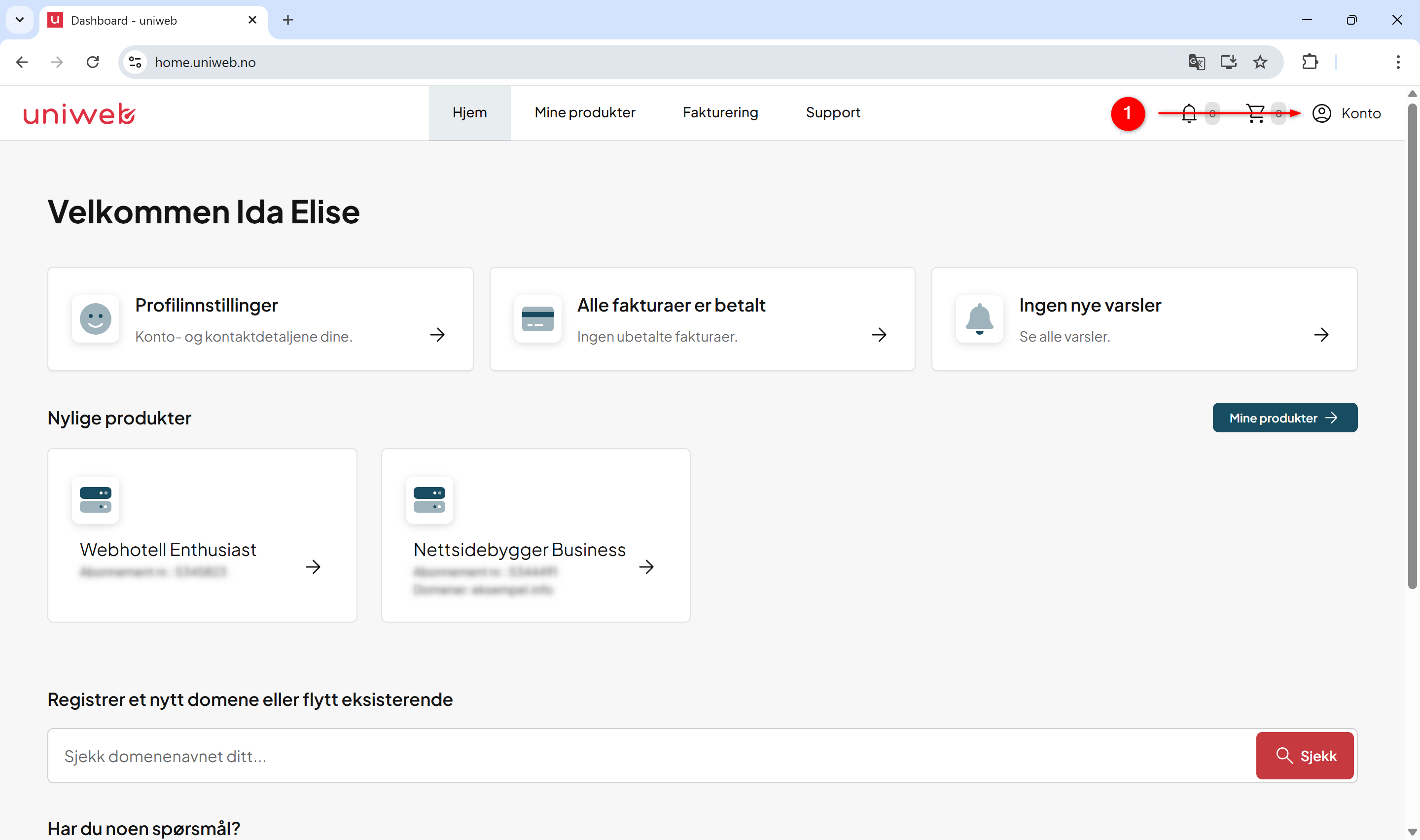Click the red Sjekk button

(x=1305, y=756)
